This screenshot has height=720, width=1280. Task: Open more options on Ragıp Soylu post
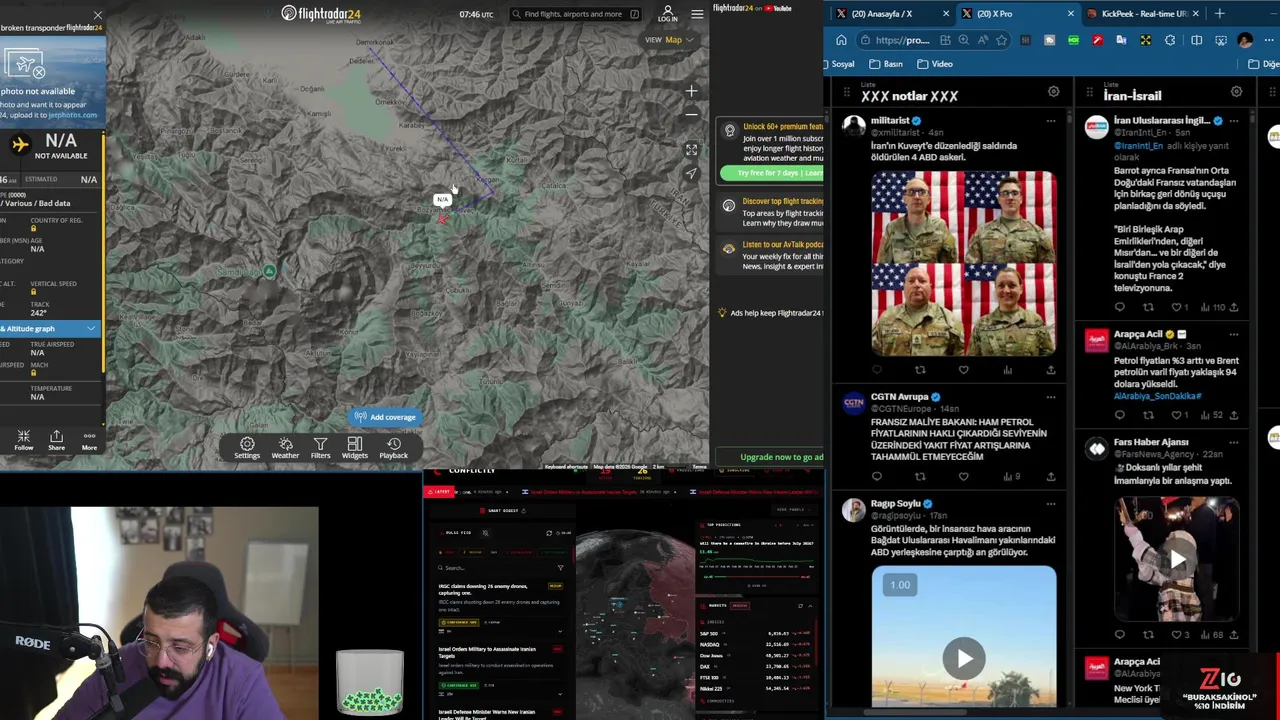point(1050,504)
